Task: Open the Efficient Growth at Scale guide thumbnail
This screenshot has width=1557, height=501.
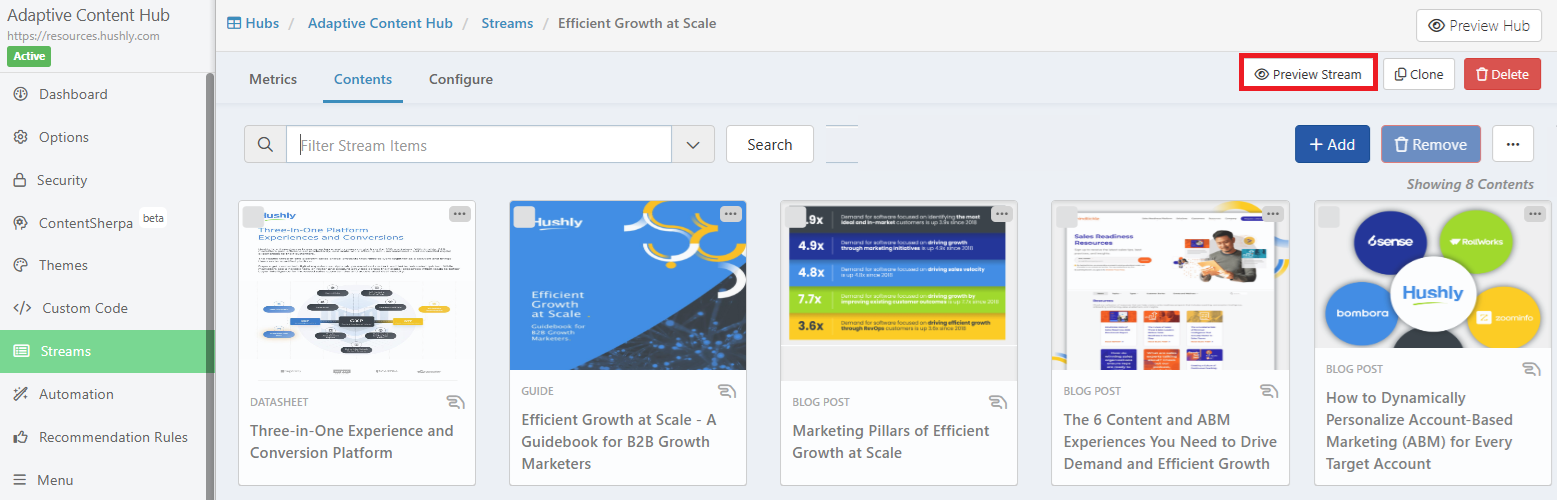Action: pyautogui.click(x=628, y=285)
